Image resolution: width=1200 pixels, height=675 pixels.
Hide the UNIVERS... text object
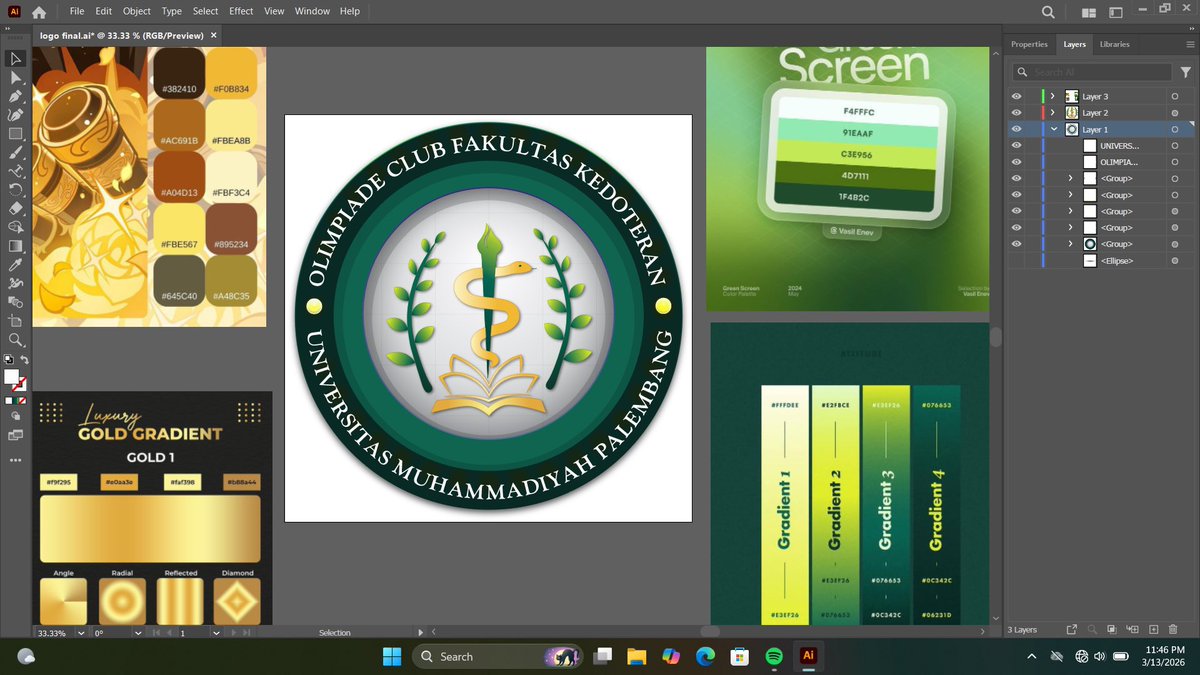click(x=1016, y=146)
